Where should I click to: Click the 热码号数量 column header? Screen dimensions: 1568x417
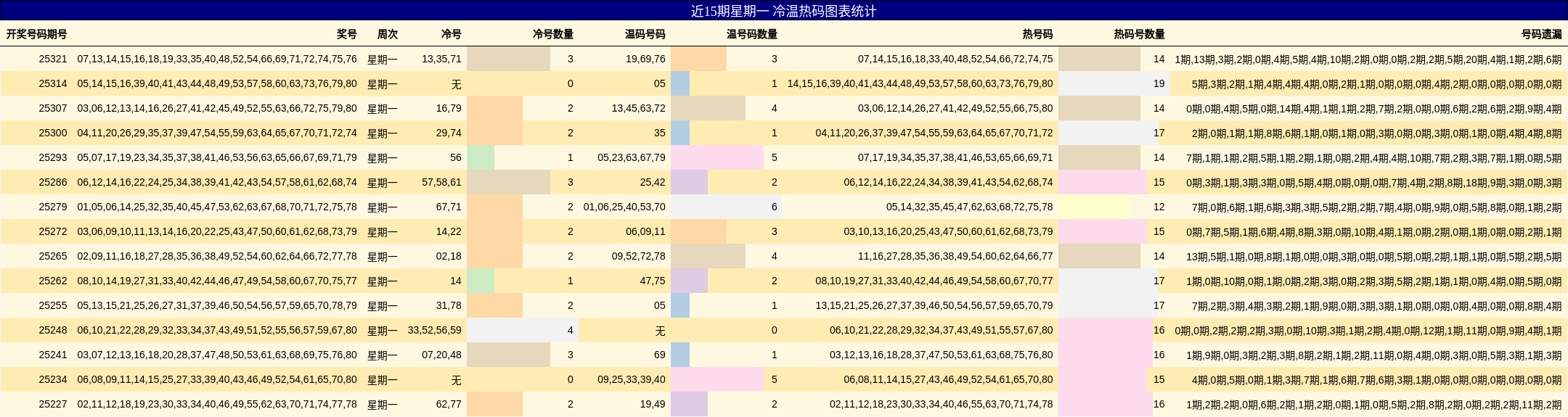1140,34
